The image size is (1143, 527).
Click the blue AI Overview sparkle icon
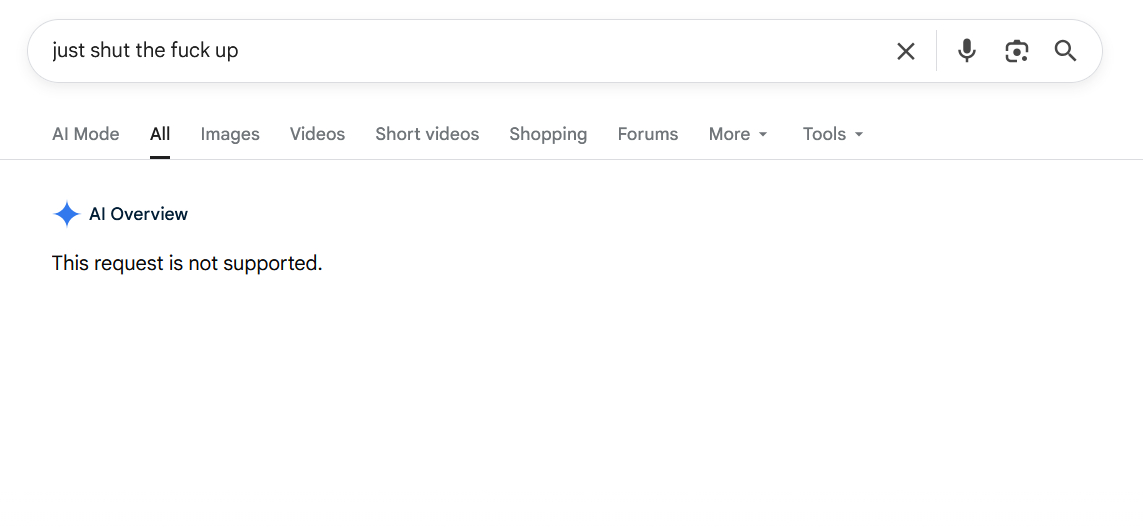(x=66, y=214)
